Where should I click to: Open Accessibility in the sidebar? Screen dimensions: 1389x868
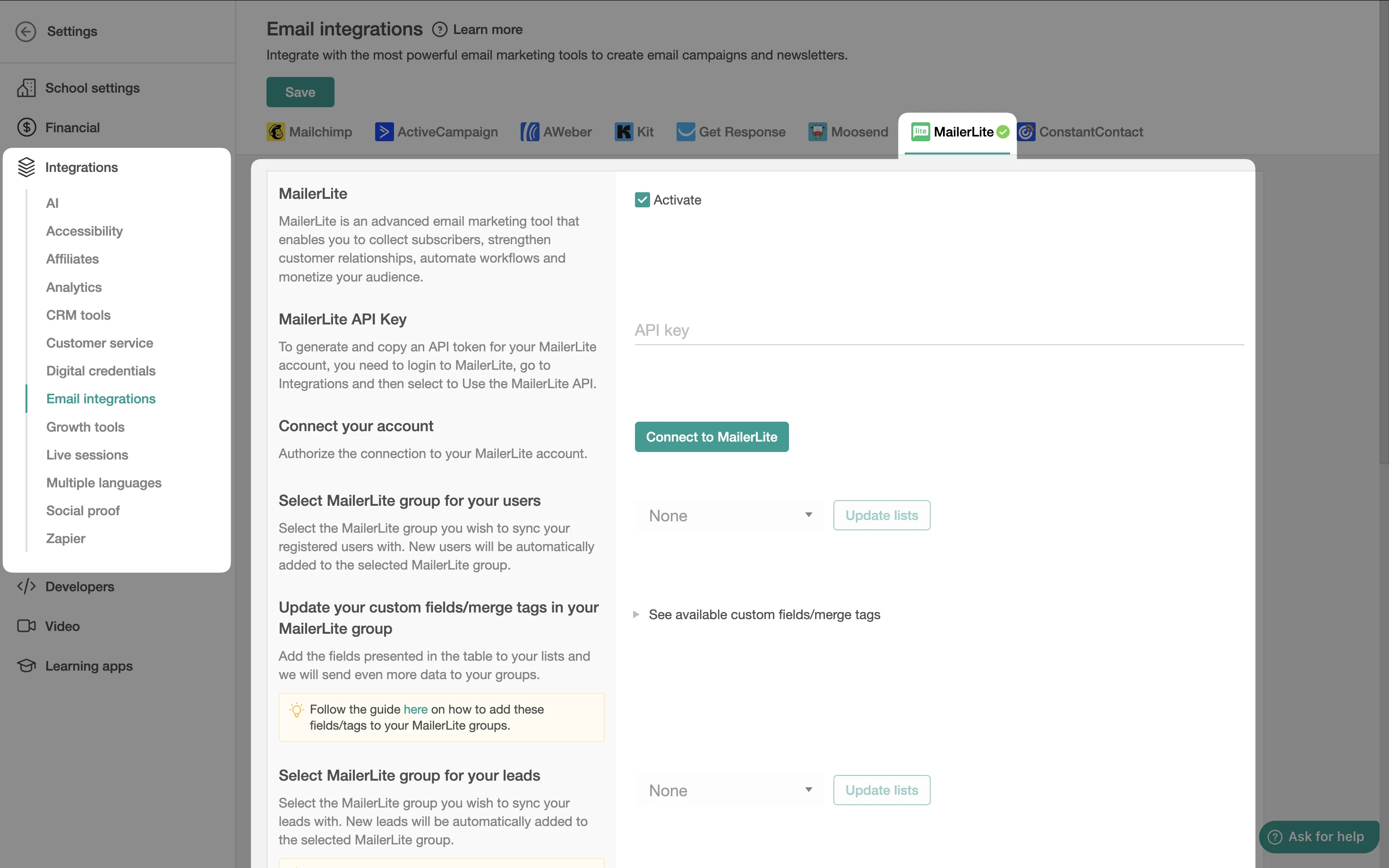85,231
